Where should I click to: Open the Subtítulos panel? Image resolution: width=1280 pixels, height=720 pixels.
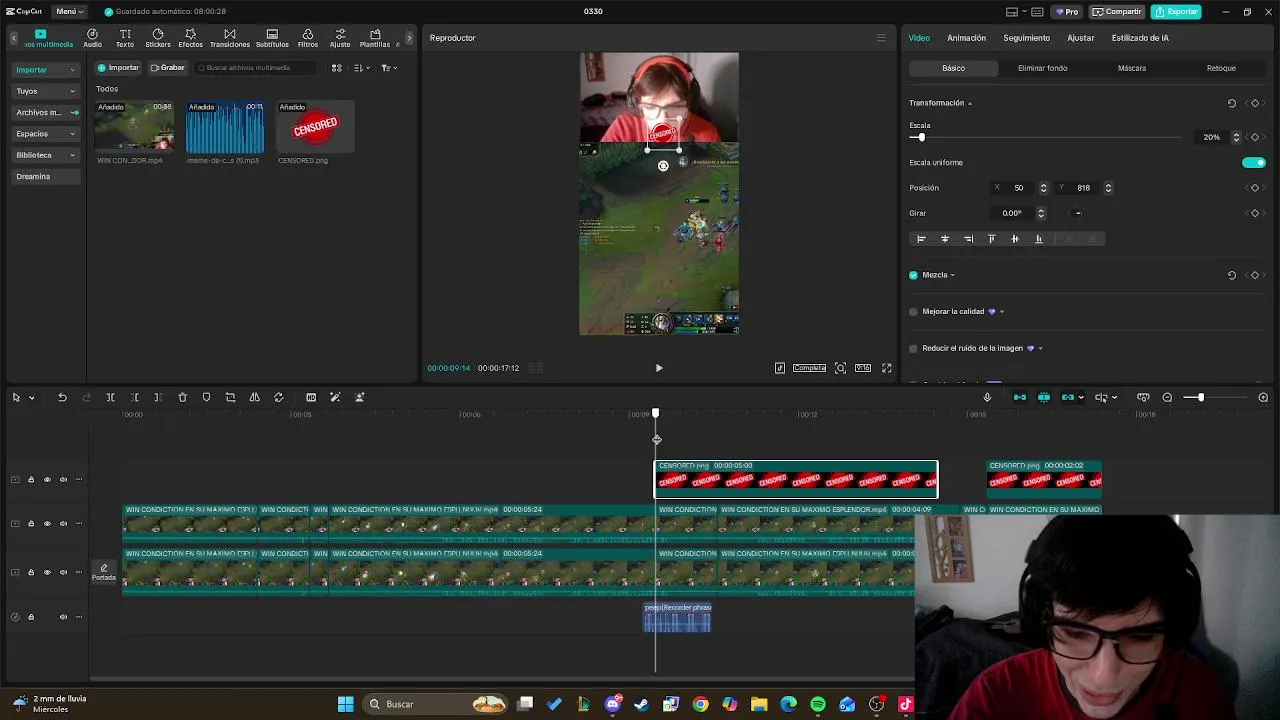272,38
